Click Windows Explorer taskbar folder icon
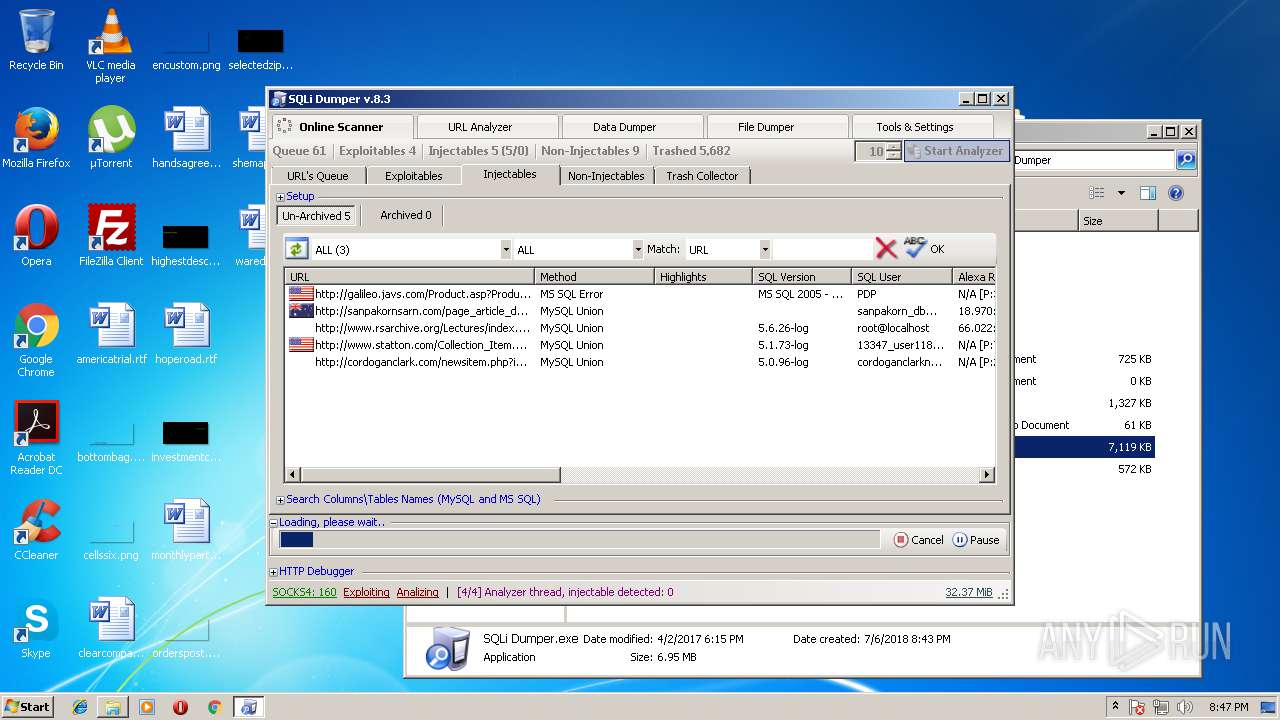This screenshot has height=720, width=1280. pyautogui.click(x=113, y=707)
